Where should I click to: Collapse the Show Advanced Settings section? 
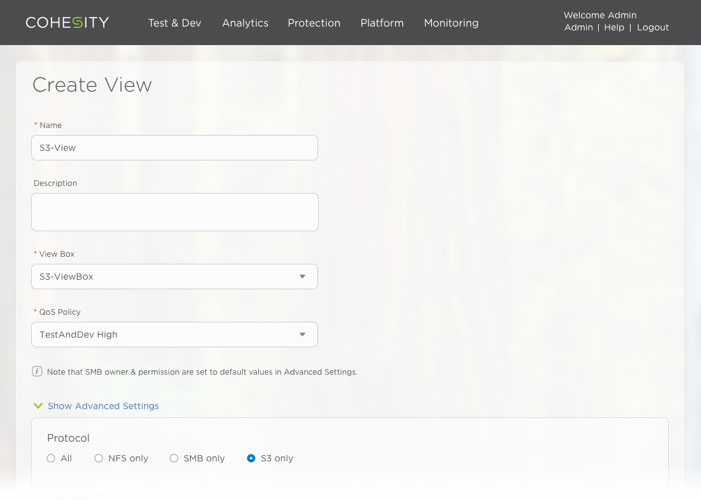103,406
